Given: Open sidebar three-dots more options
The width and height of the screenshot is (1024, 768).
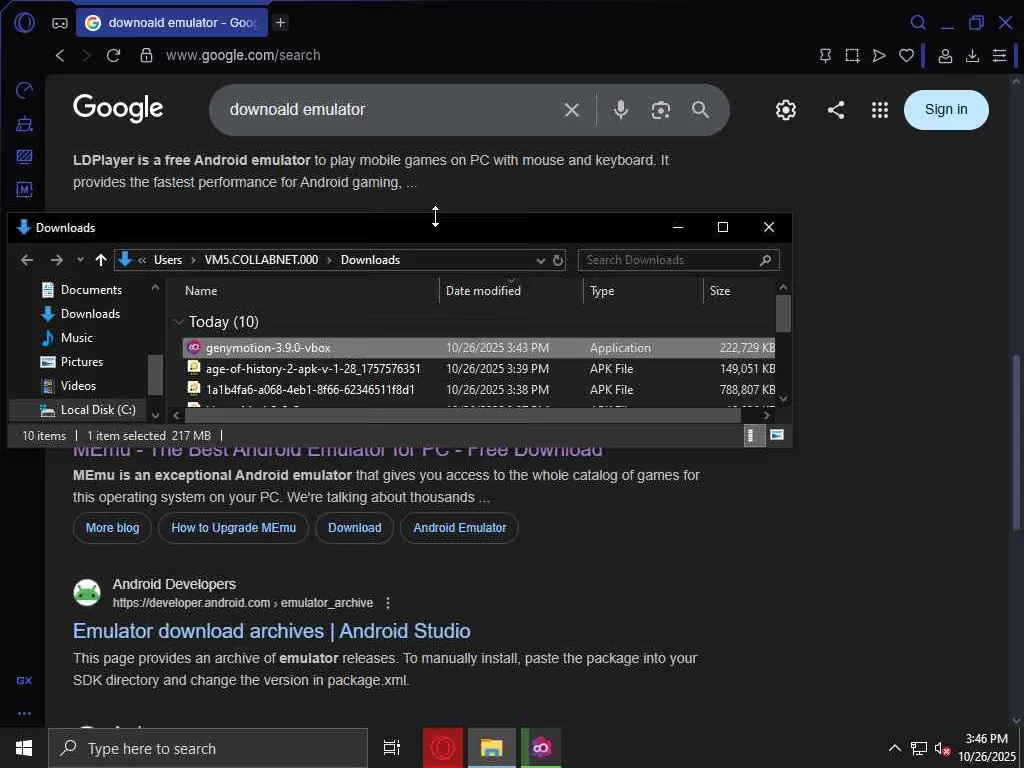Looking at the screenshot, I should click(24, 713).
